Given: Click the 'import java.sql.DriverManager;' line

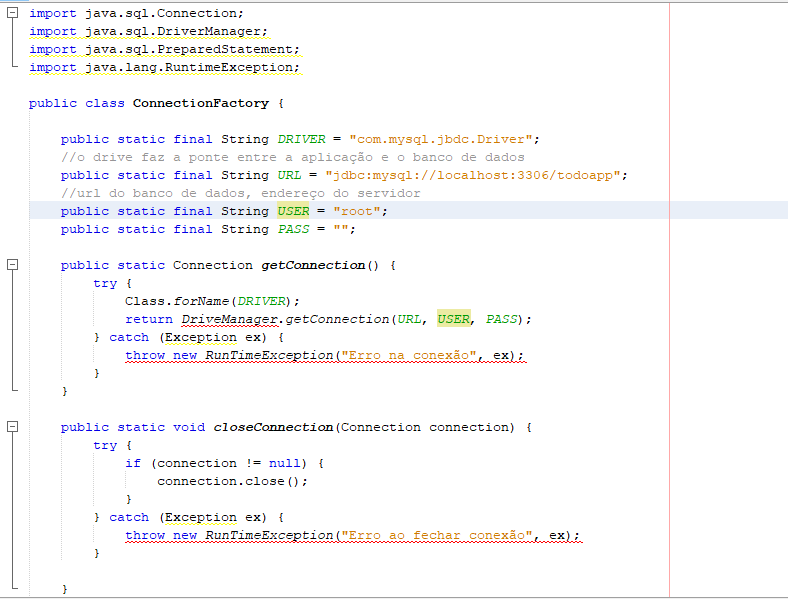Looking at the screenshot, I should 148,31.
